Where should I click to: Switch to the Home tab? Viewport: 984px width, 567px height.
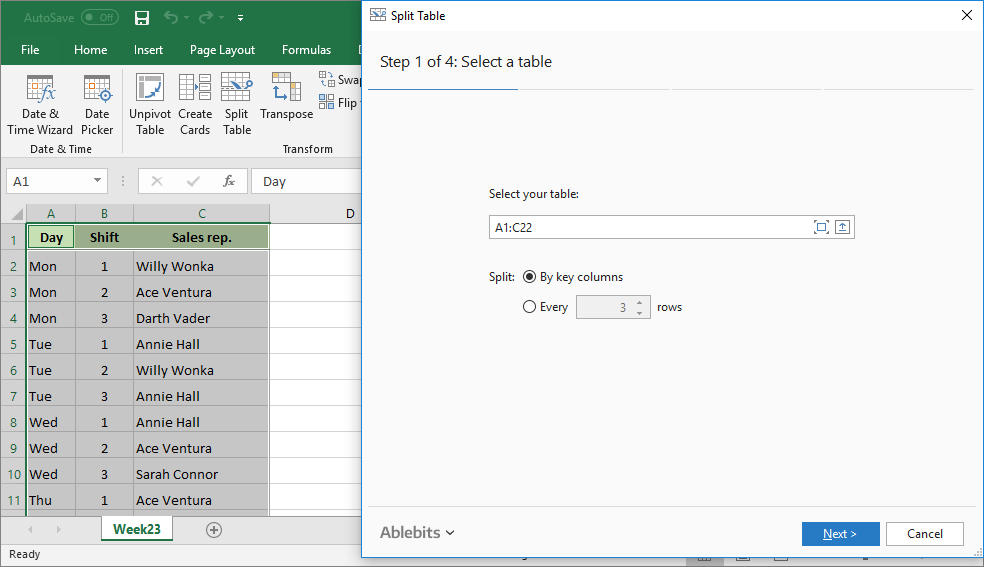[x=90, y=50]
